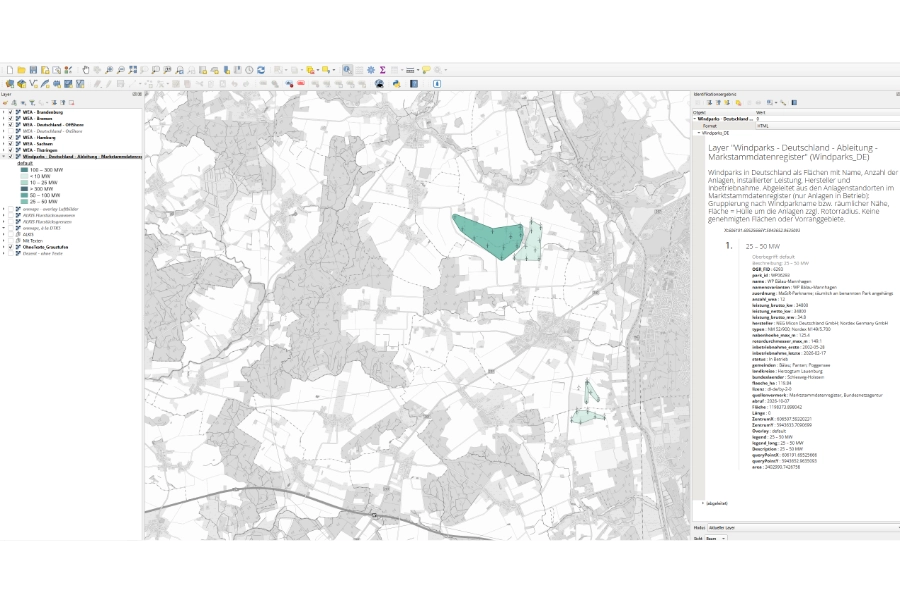The image size is (900, 600).
Task: Save the project with the floppy disk icon
Action: [33, 70]
